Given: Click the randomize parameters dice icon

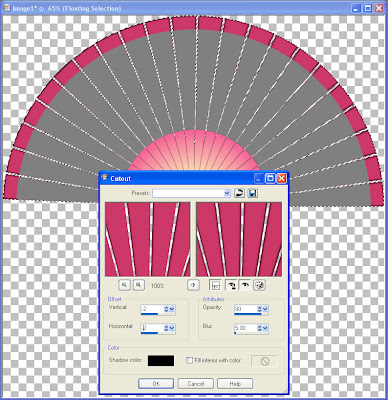Looking at the screenshot, I should click(x=259, y=285).
